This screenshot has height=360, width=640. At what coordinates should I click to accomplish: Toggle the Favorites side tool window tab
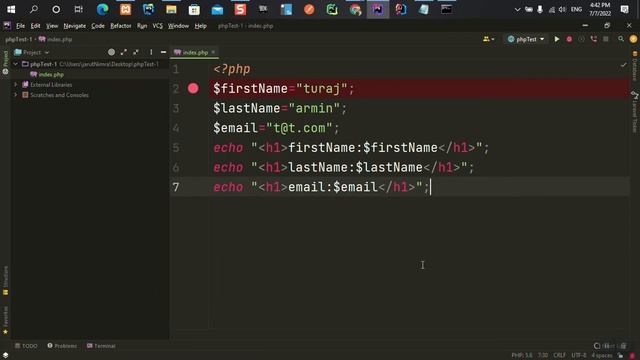pyautogui.click(x=5, y=320)
